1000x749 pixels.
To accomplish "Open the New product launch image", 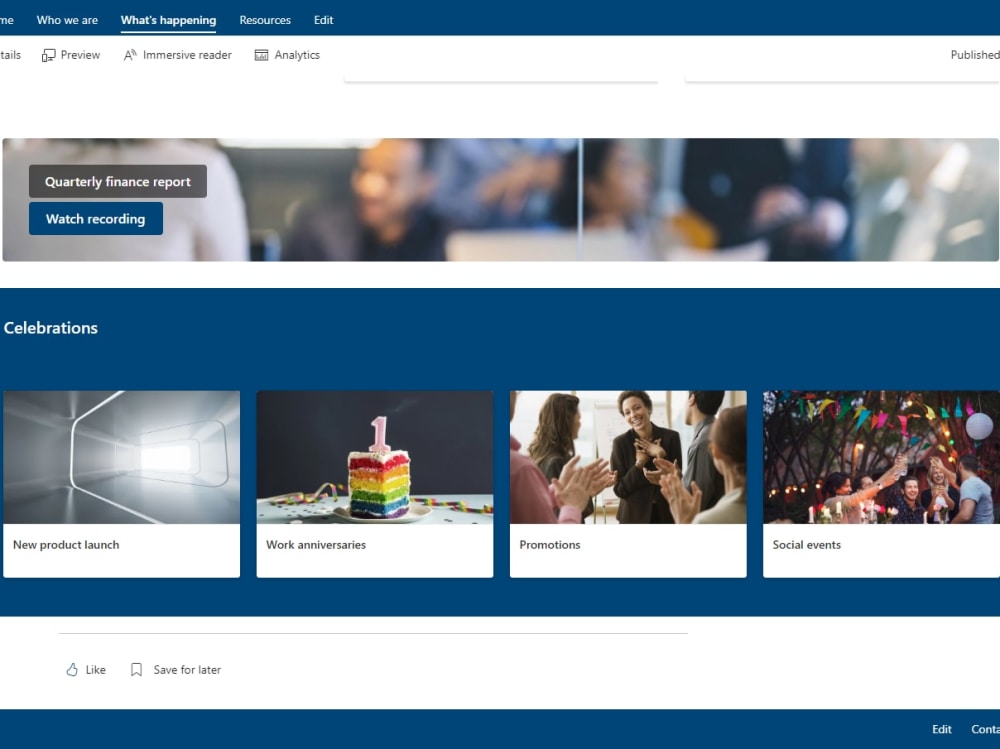I will pyautogui.click(x=121, y=457).
